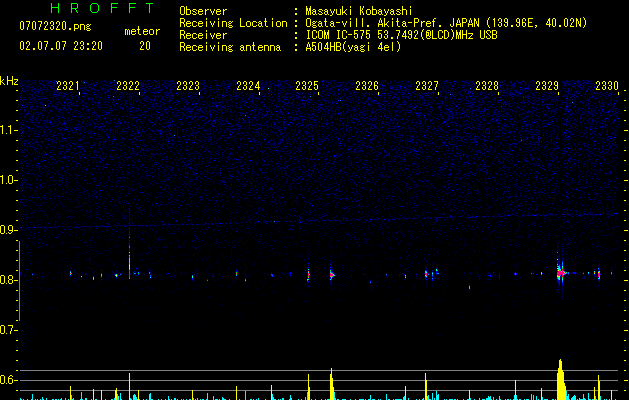629x400 pixels.
Task: Click the observer name Masayuki Kobayashi
Action: coord(359,11)
